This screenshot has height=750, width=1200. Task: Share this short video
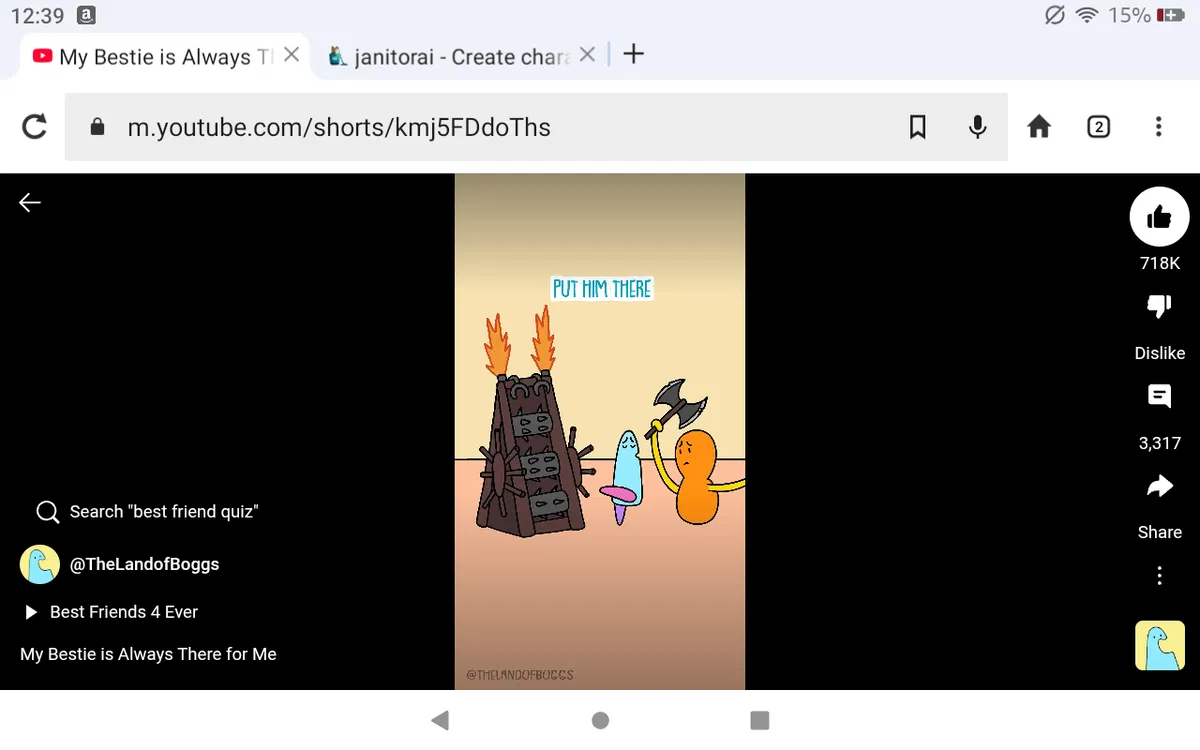click(1159, 487)
